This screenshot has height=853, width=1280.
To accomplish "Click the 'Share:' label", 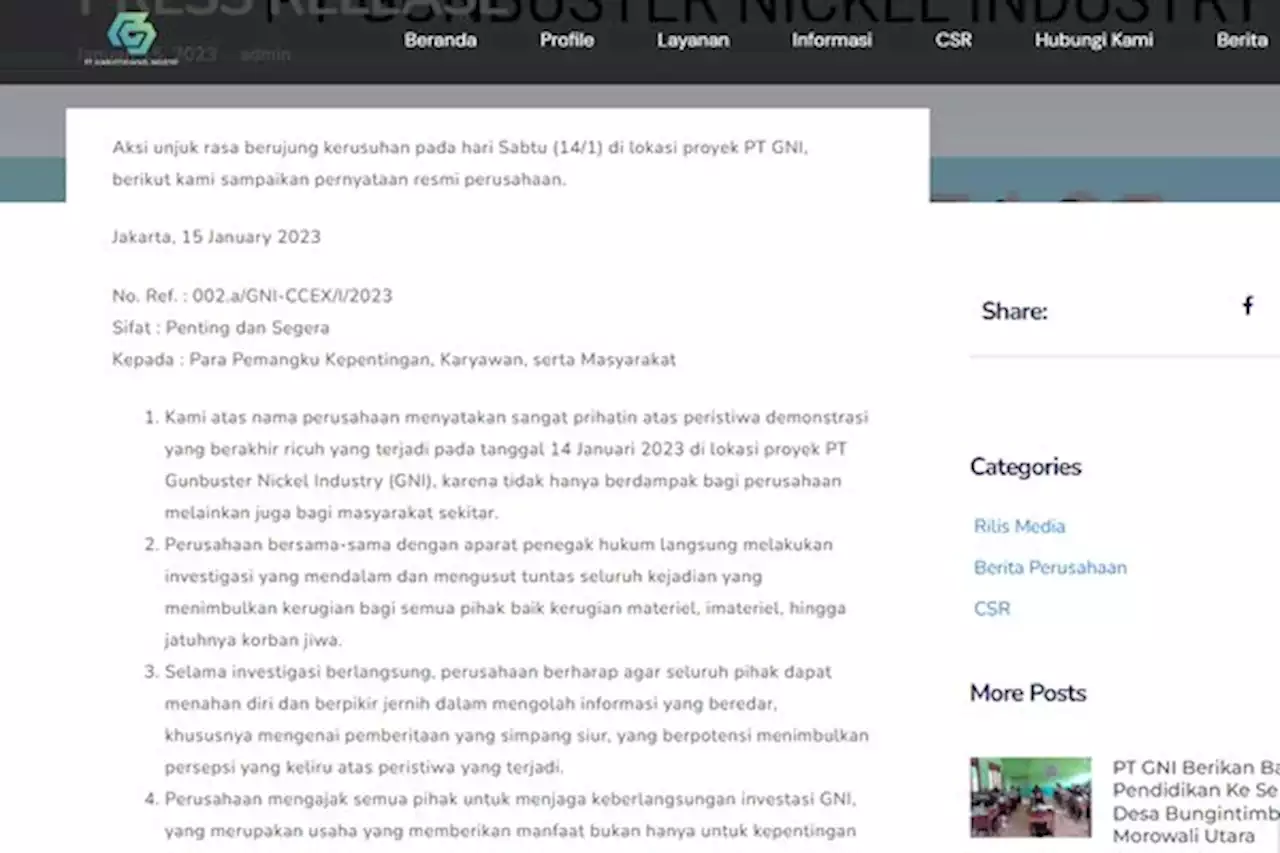I will coord(1014,311).
